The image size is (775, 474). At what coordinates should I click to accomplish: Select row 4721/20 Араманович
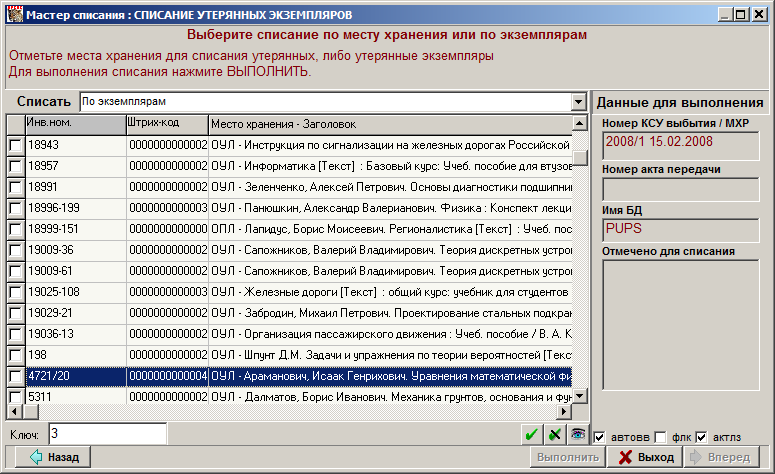(x=300, y=376)
